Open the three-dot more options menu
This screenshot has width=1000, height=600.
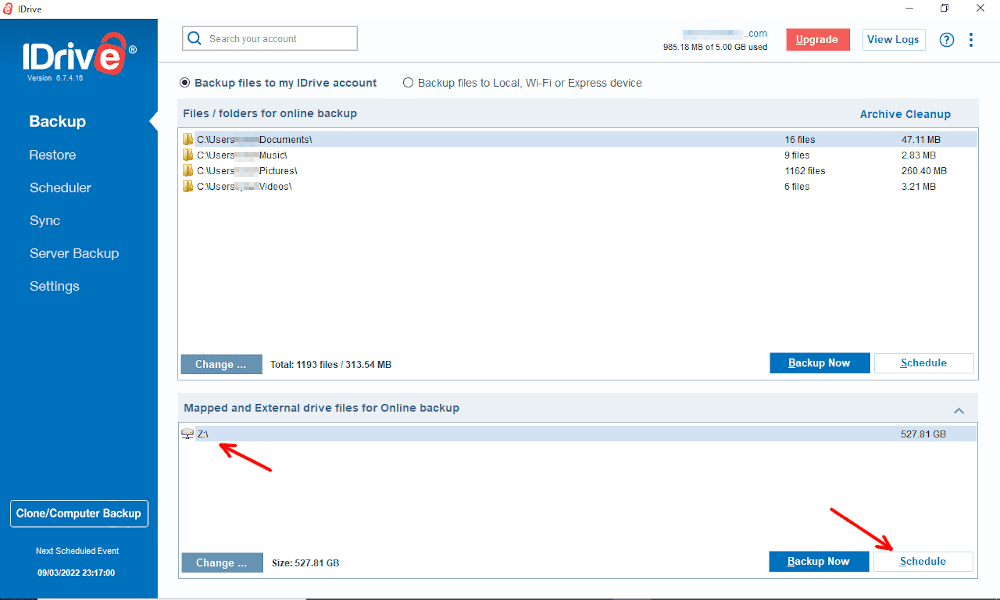tap(971, 40)
